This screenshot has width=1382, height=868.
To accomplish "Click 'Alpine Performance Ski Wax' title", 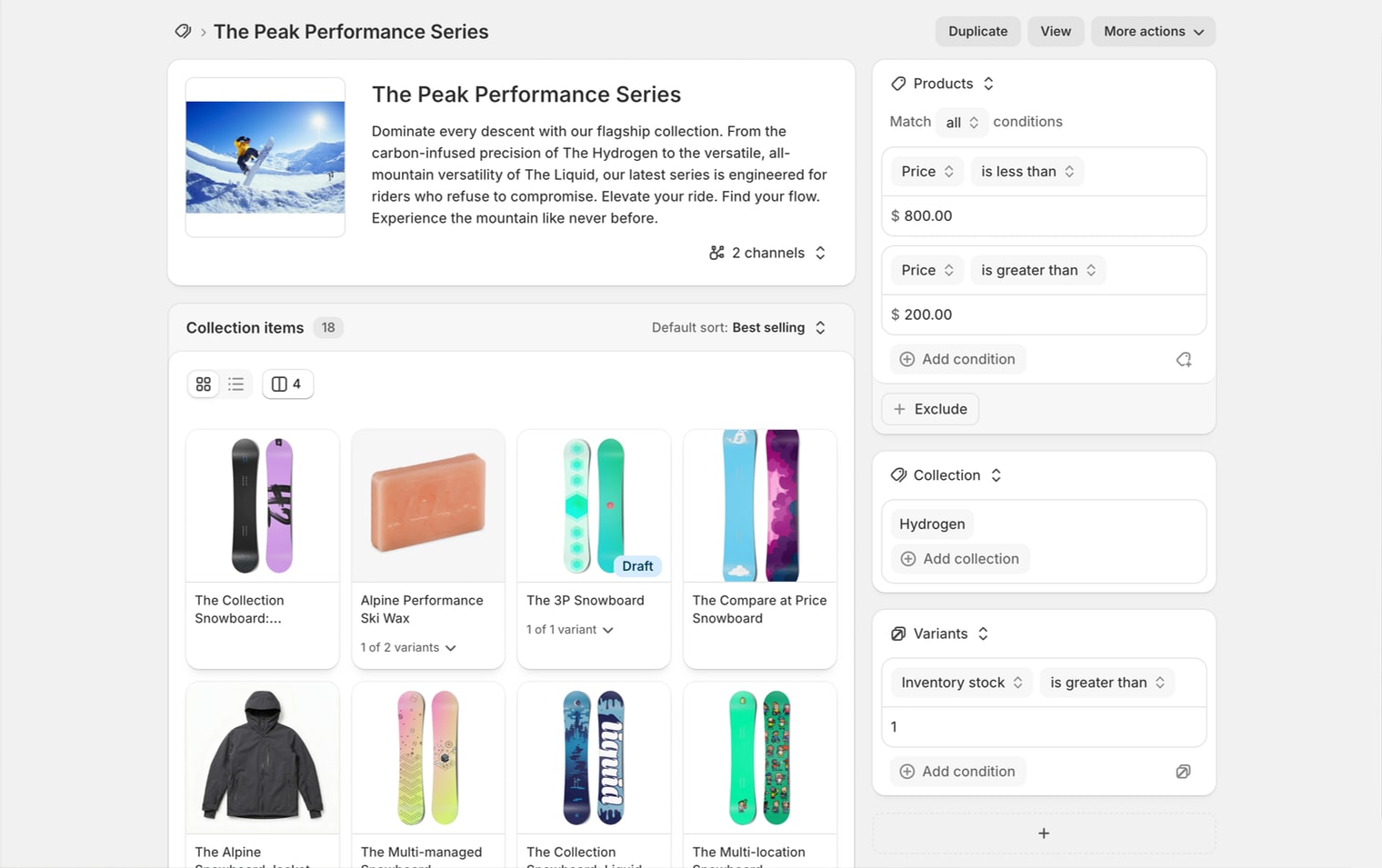I will (422, 609).
